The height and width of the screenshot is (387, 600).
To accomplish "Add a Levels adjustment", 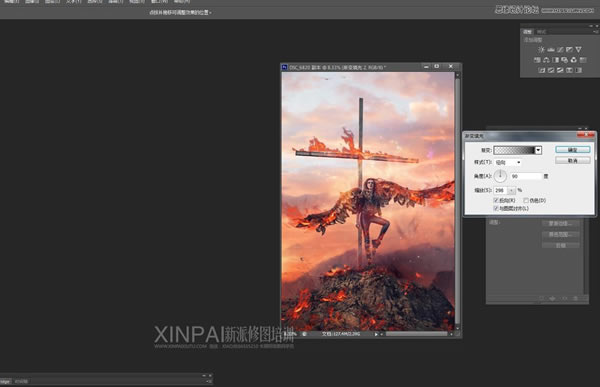I will [551, 49].
